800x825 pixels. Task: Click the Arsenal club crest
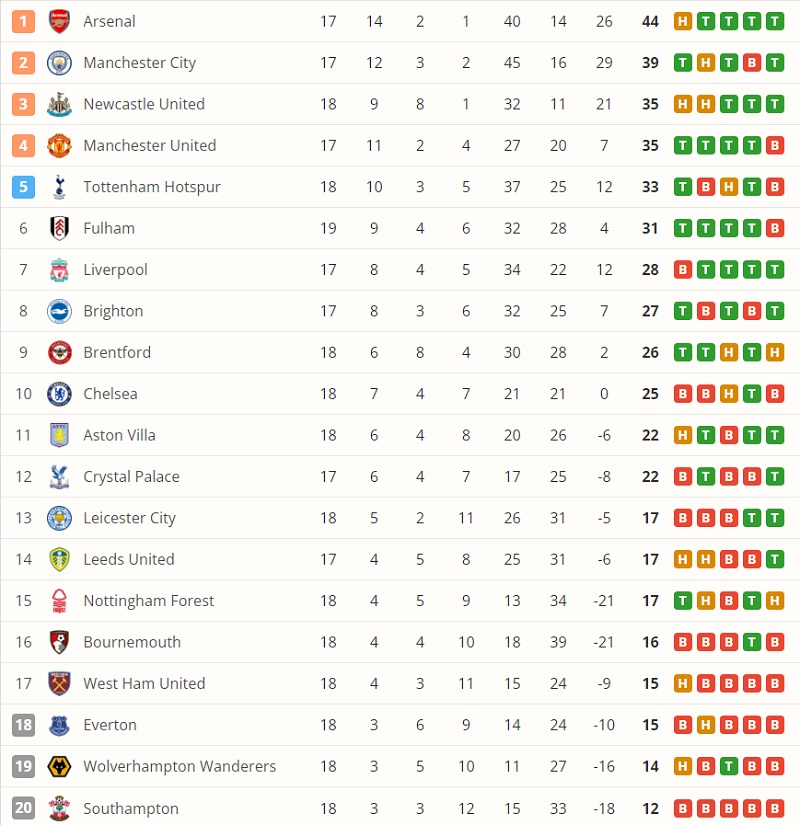point(59,21)
